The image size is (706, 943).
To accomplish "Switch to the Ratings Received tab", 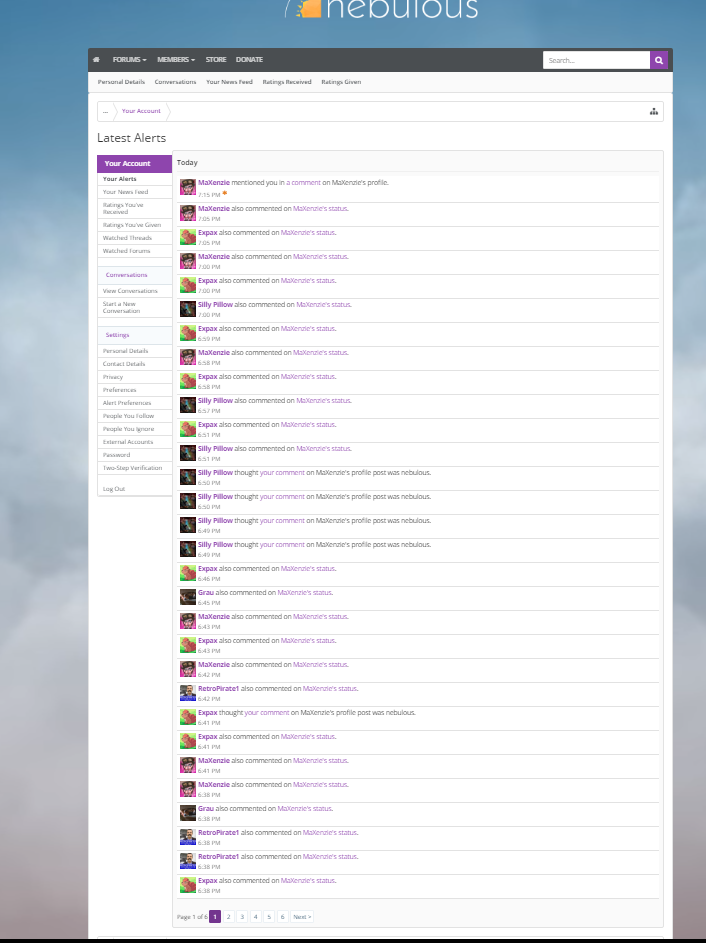I will tap(287, 82).
